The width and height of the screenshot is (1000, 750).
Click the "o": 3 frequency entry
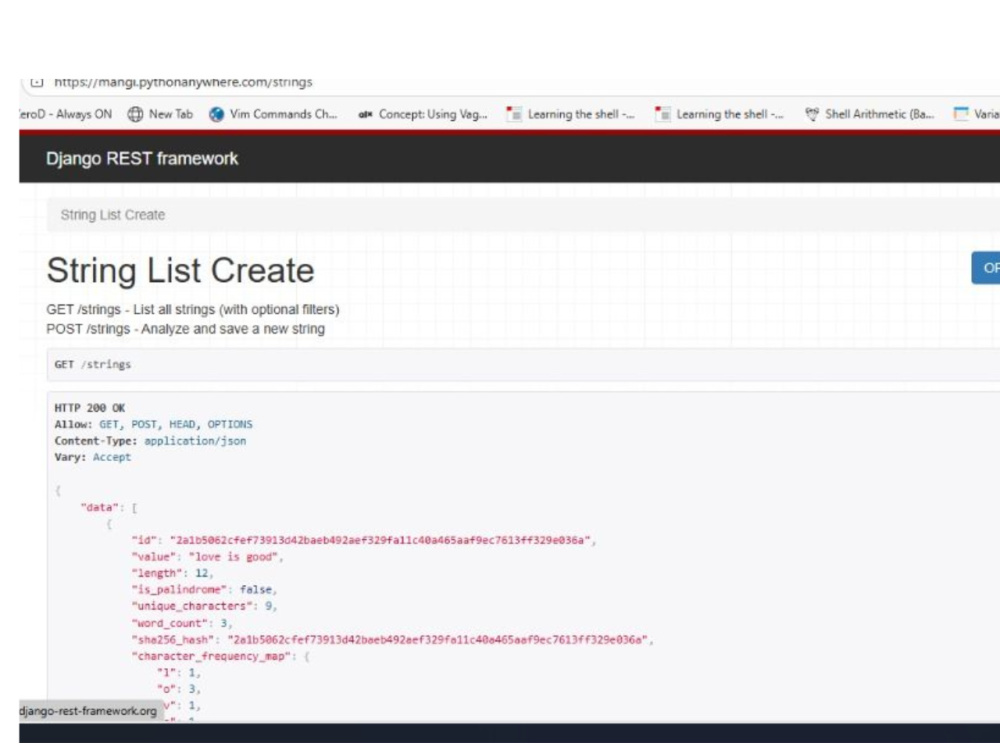[179, 689]
